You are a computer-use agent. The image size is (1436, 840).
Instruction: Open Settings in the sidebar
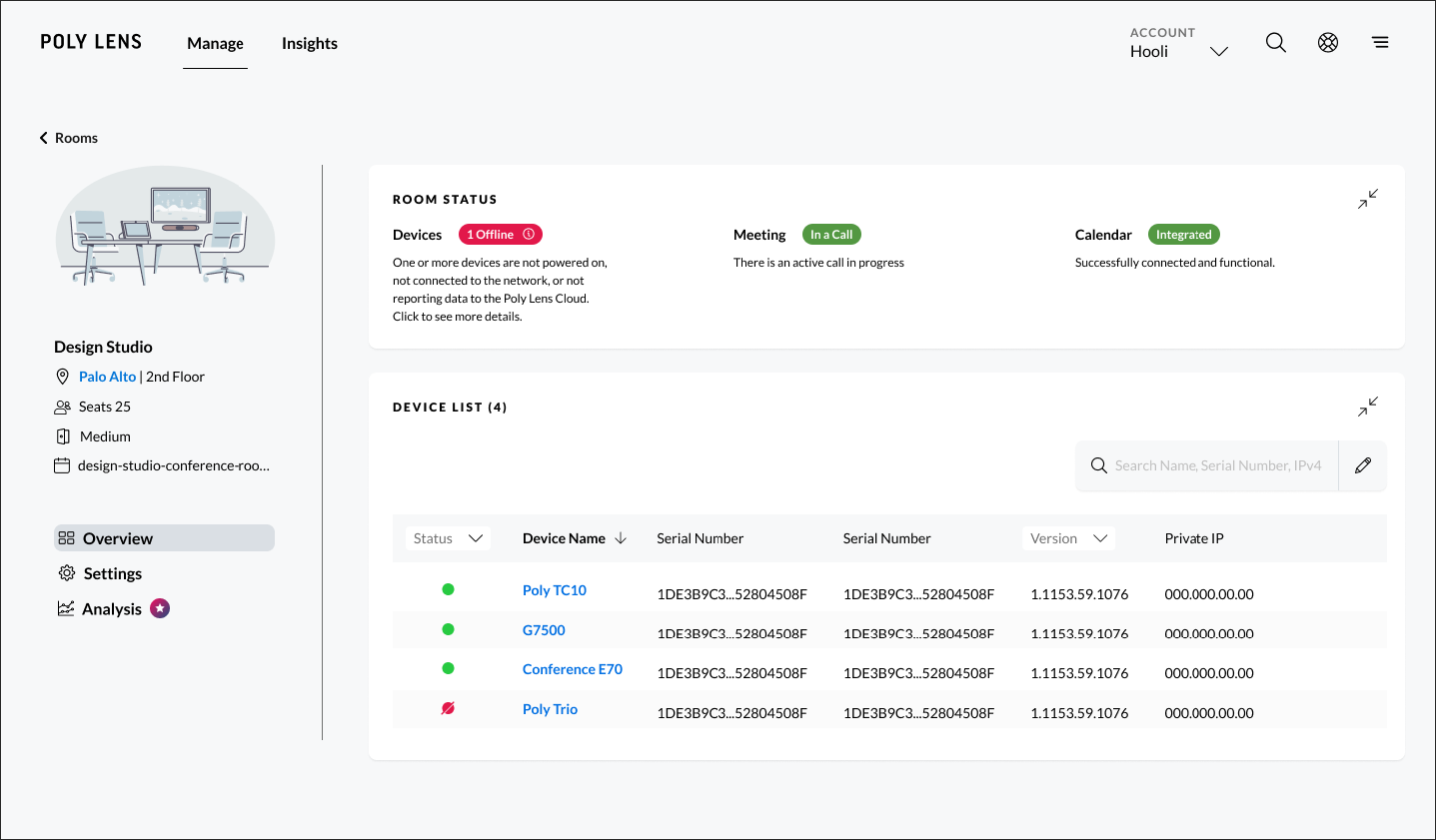(112, 573)
